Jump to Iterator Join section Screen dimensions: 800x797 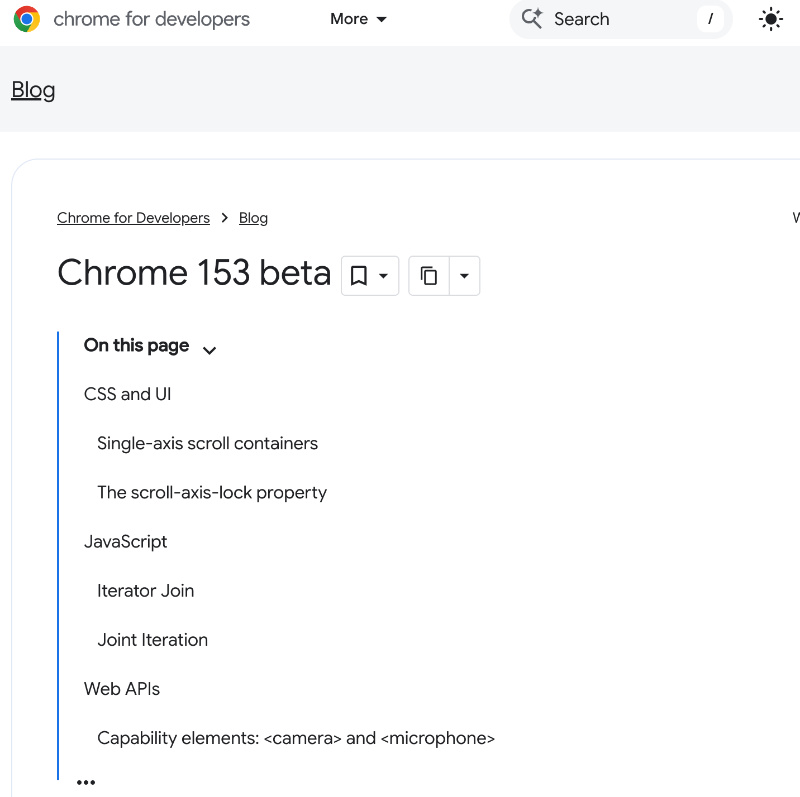145,590
